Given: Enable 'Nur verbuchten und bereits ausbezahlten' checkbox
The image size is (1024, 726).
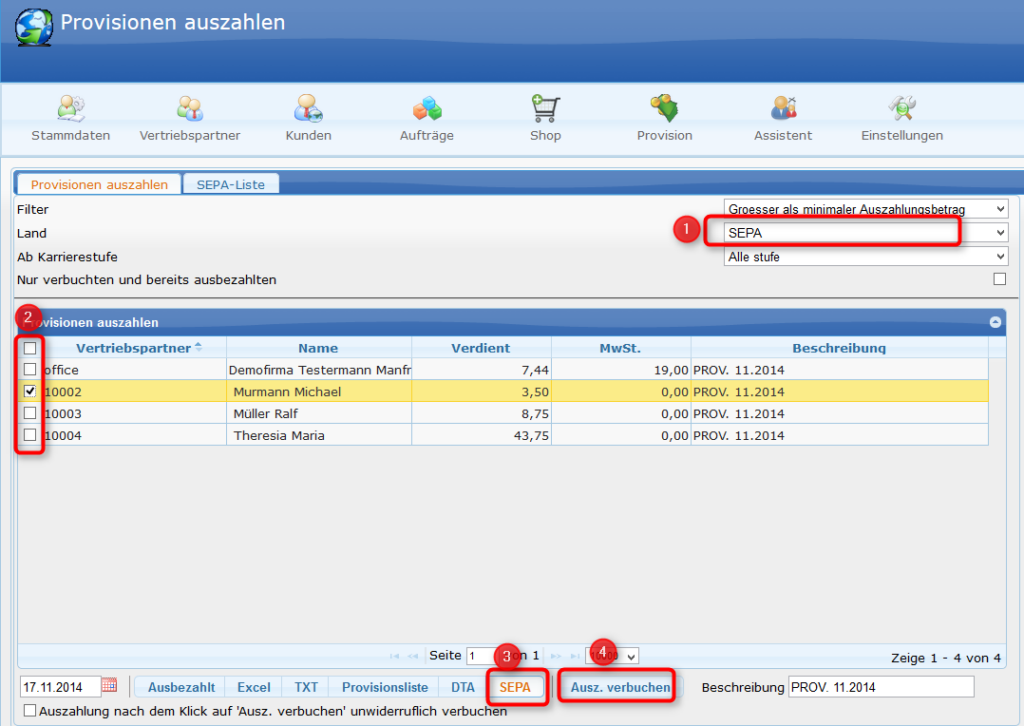Looking at the screenshot, I should 999,279.
